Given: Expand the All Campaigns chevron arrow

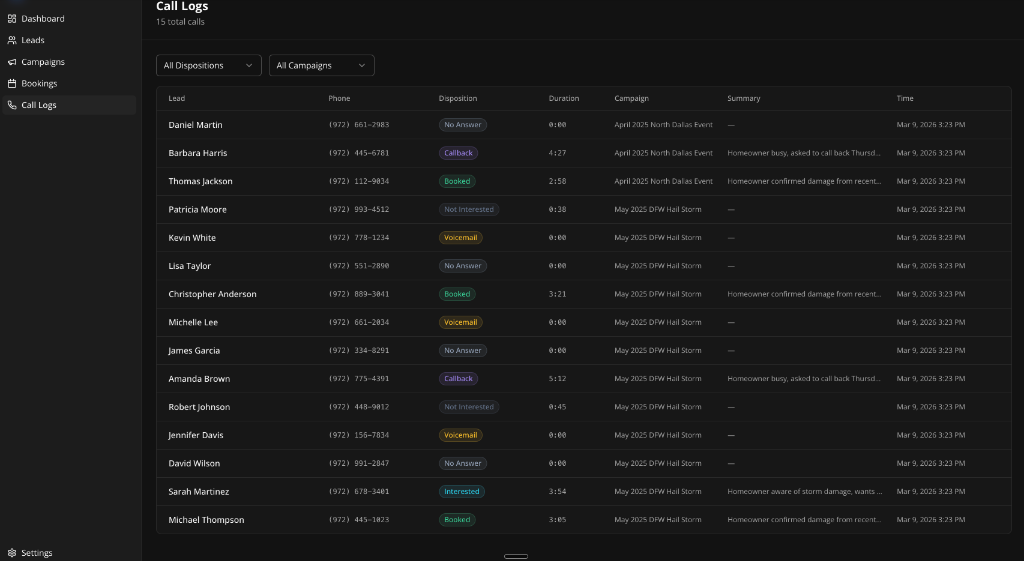Looking at the screenshot, I should 362,65.
